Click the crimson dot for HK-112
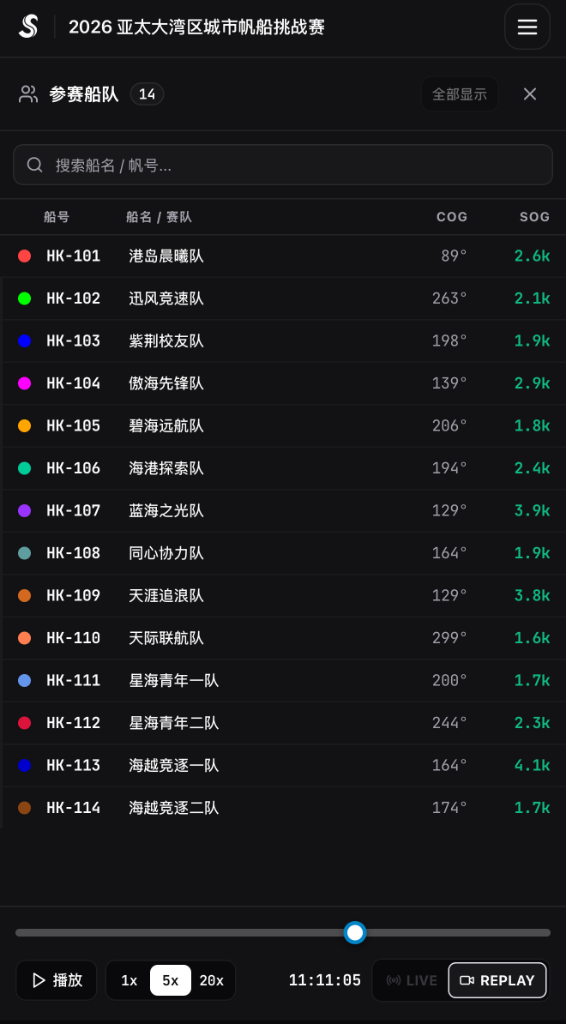This screenshot has width=566, height=1024. [24, 723]
